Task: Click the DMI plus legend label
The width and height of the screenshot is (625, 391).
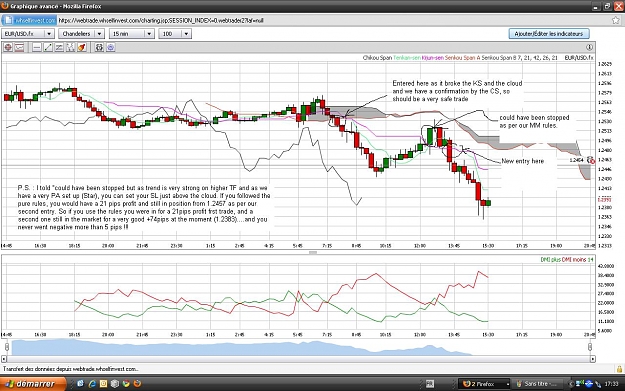Action: coord(550,259)
